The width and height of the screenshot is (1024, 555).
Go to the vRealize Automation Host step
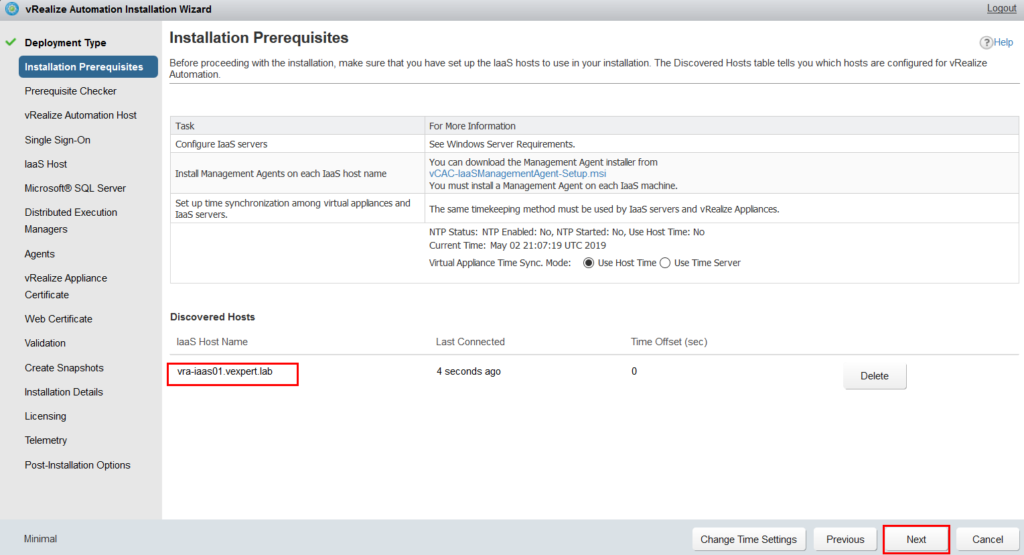click(80, 115)
